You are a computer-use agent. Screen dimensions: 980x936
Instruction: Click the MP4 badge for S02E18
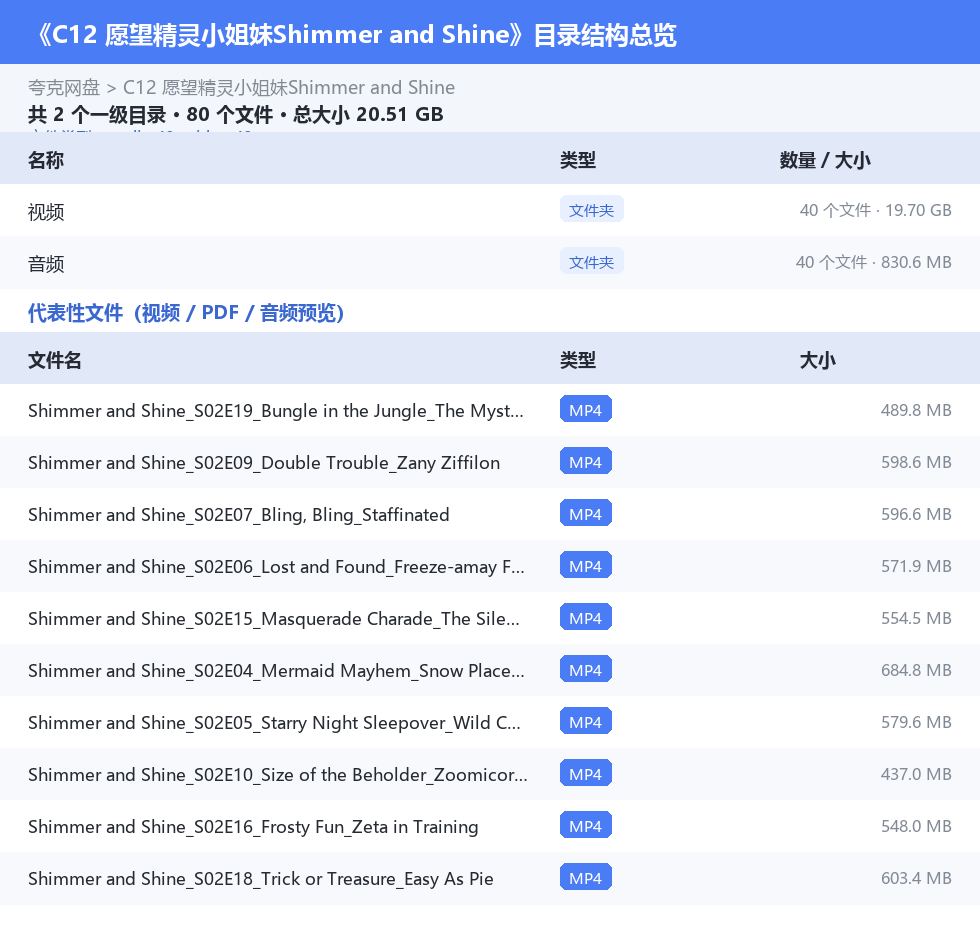[586, 877]
